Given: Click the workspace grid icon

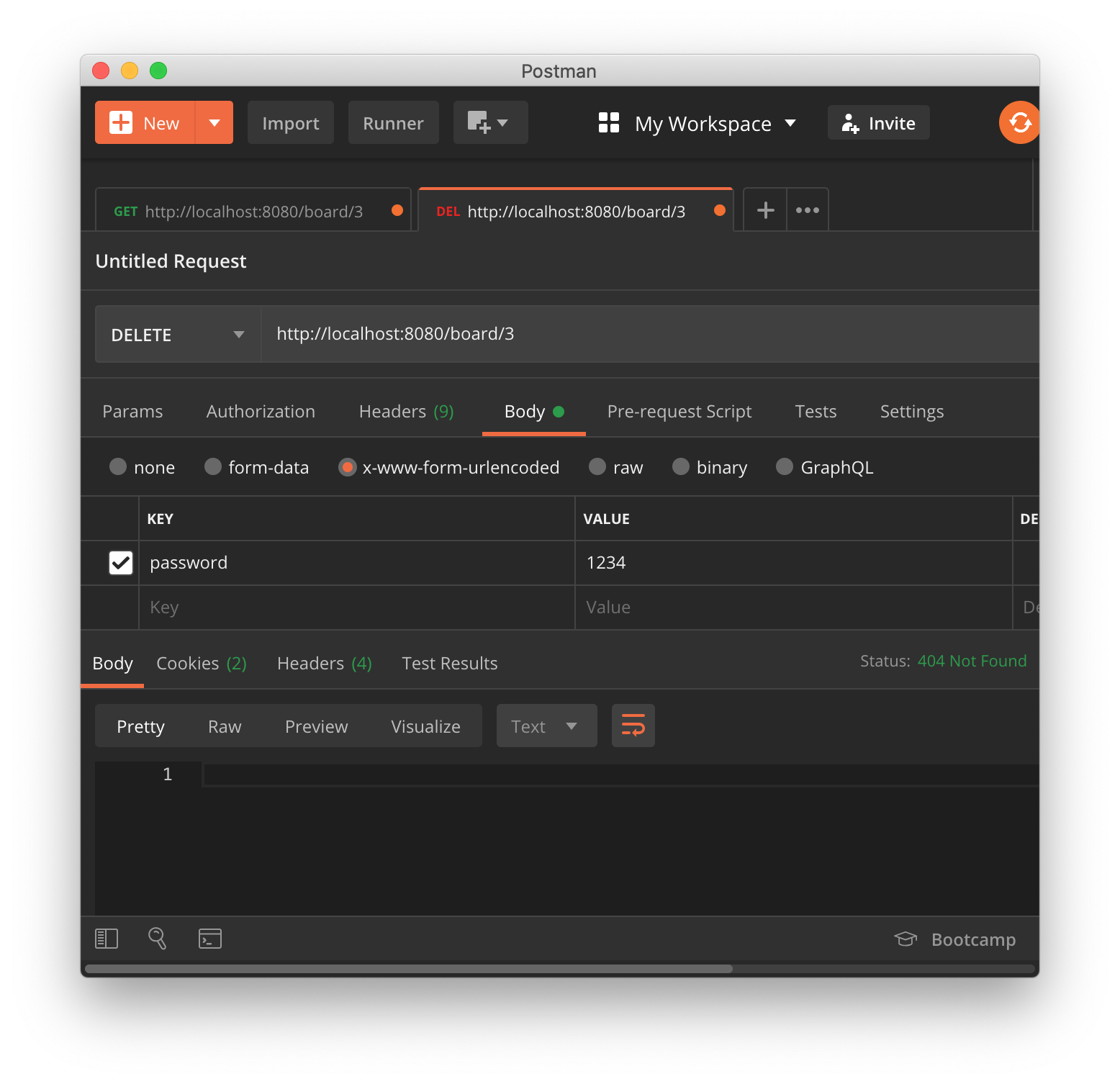Looking at the screenshot, I should click(x=609, y=122).
